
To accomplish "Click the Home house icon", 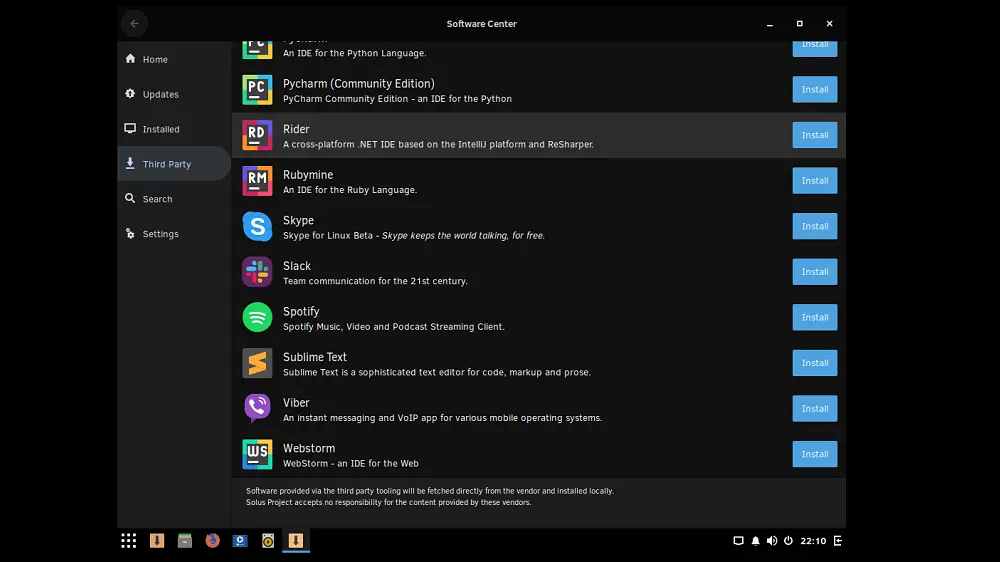I will [x=130, y=59].
